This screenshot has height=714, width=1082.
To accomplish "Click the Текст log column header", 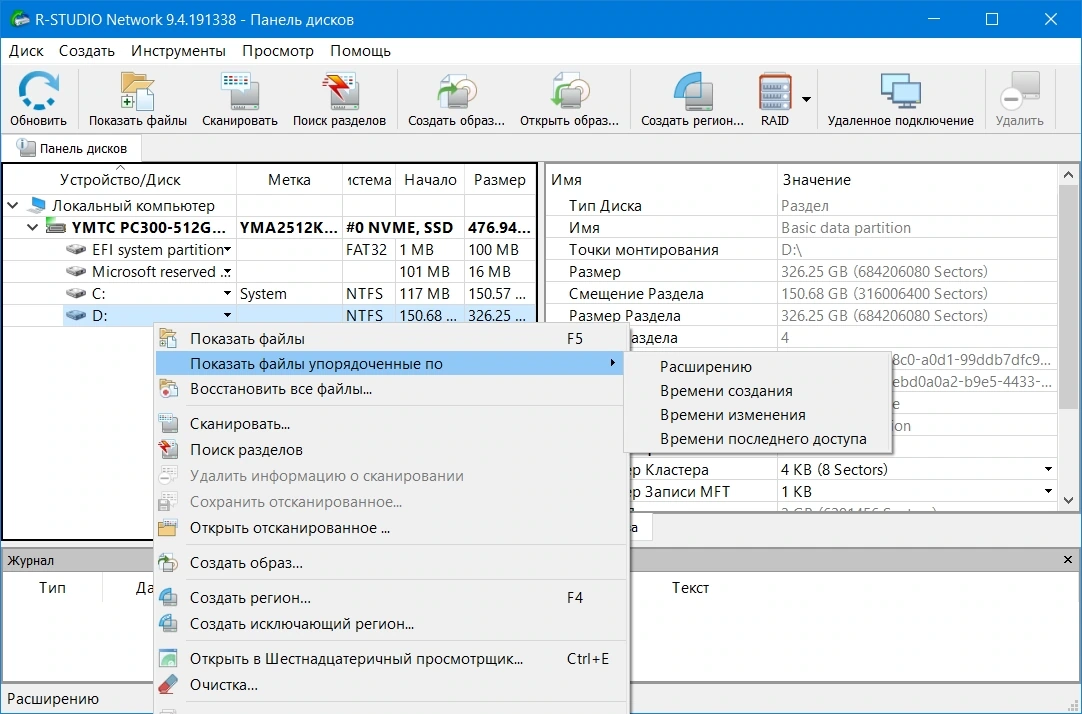I will [x=690, y=588].
